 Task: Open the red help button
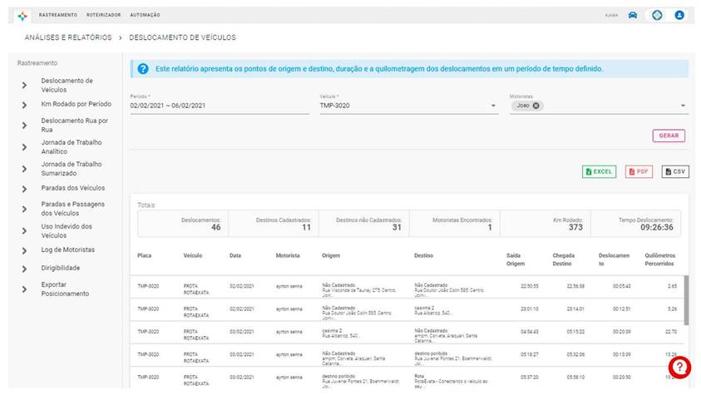click(x=679, y=367)
